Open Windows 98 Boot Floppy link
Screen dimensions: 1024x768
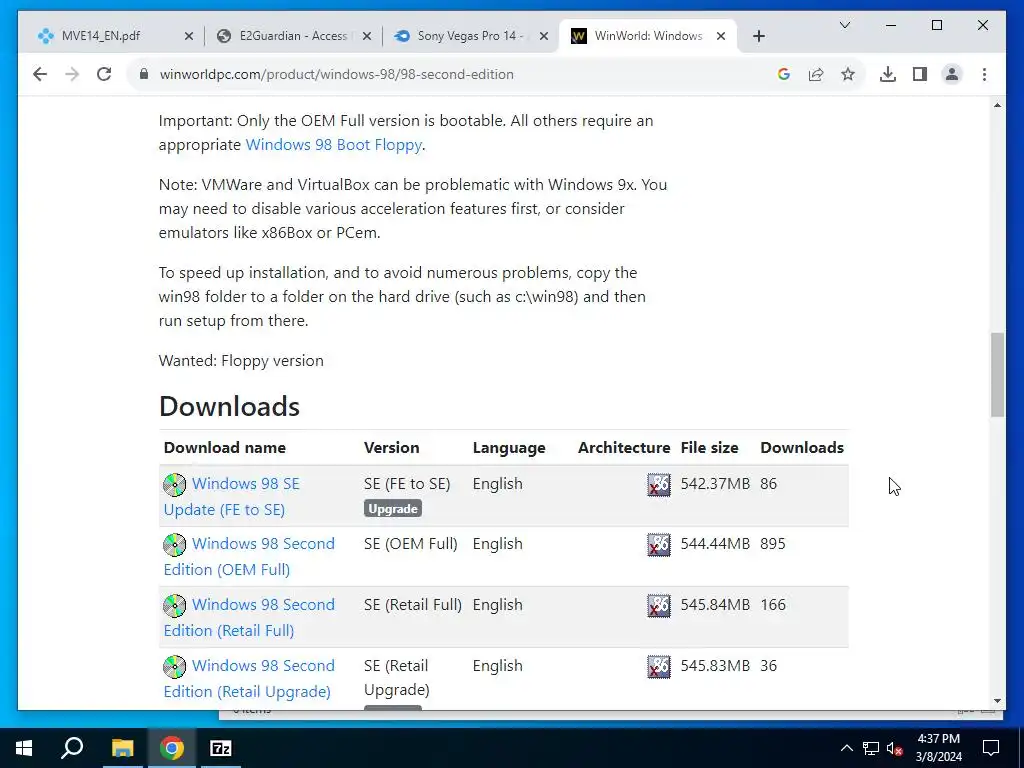(334, 145)
